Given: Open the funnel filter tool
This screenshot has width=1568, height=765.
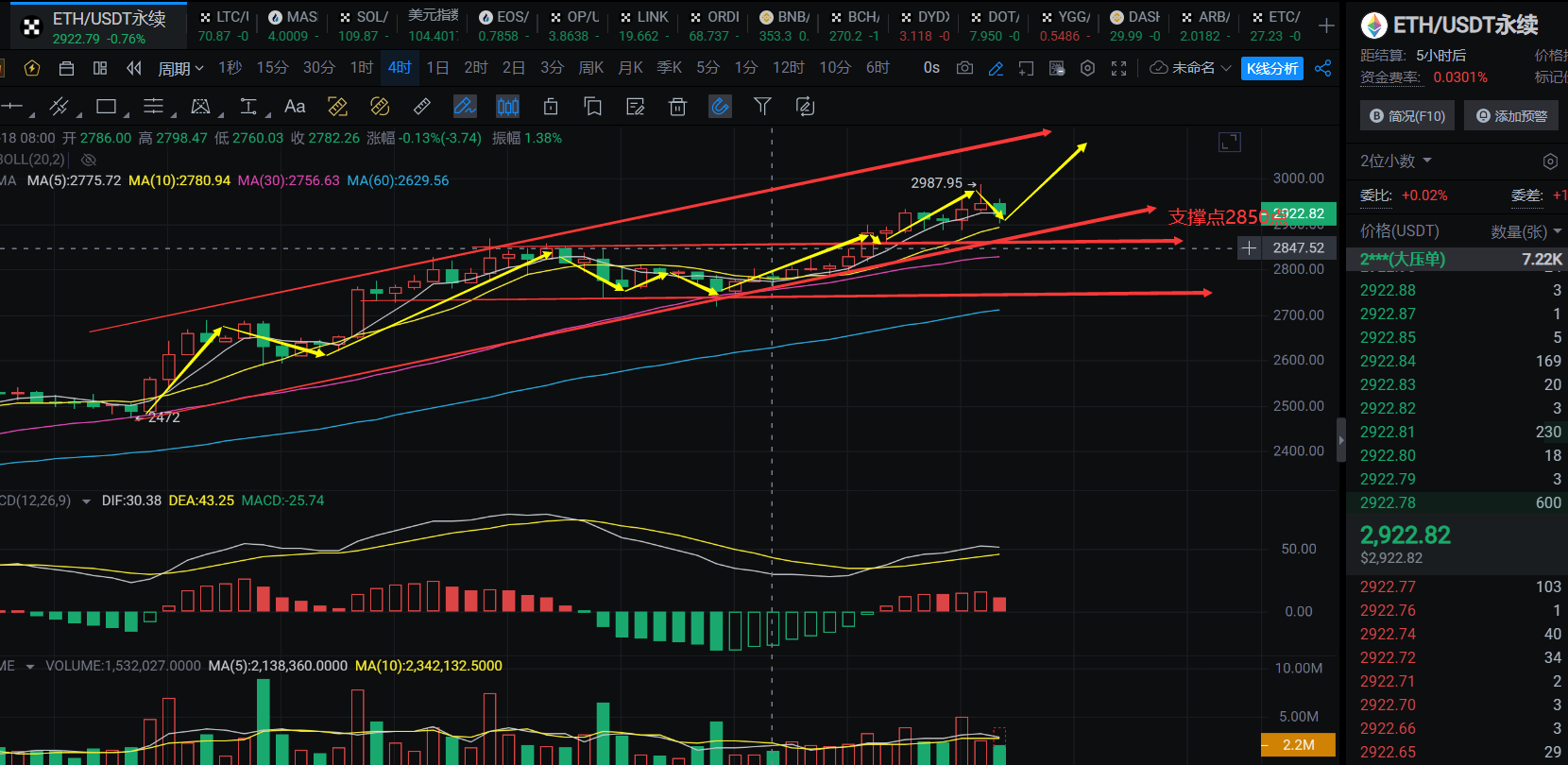Looking at the screenshot, I should click(762, 107).
